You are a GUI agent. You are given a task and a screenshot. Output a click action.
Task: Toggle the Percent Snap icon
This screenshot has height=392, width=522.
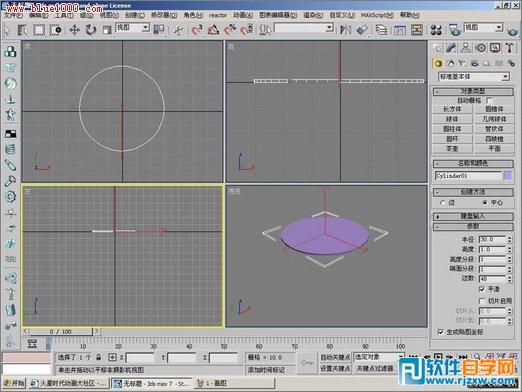[230, 30]
